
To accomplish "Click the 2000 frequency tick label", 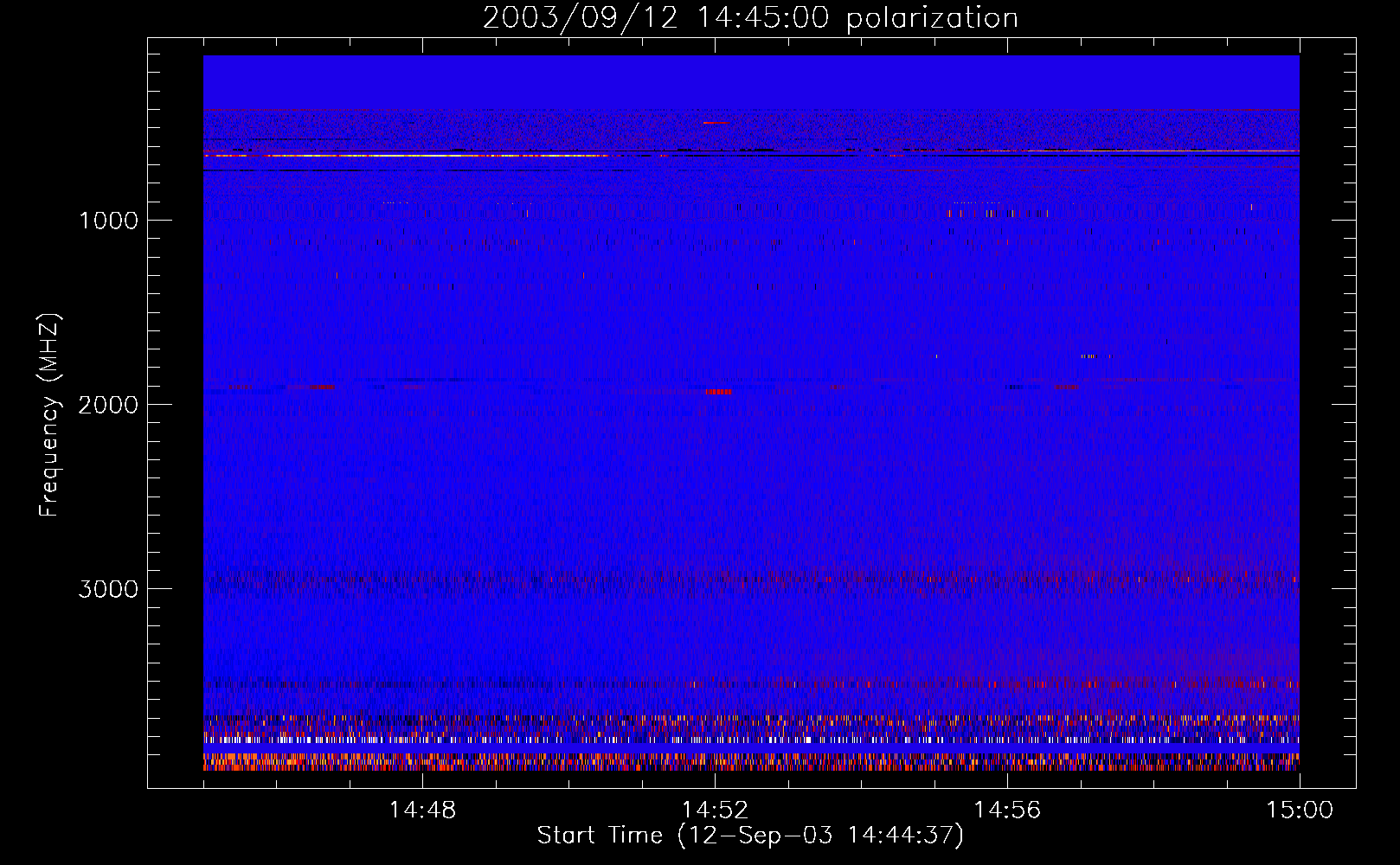I will 108,405.
